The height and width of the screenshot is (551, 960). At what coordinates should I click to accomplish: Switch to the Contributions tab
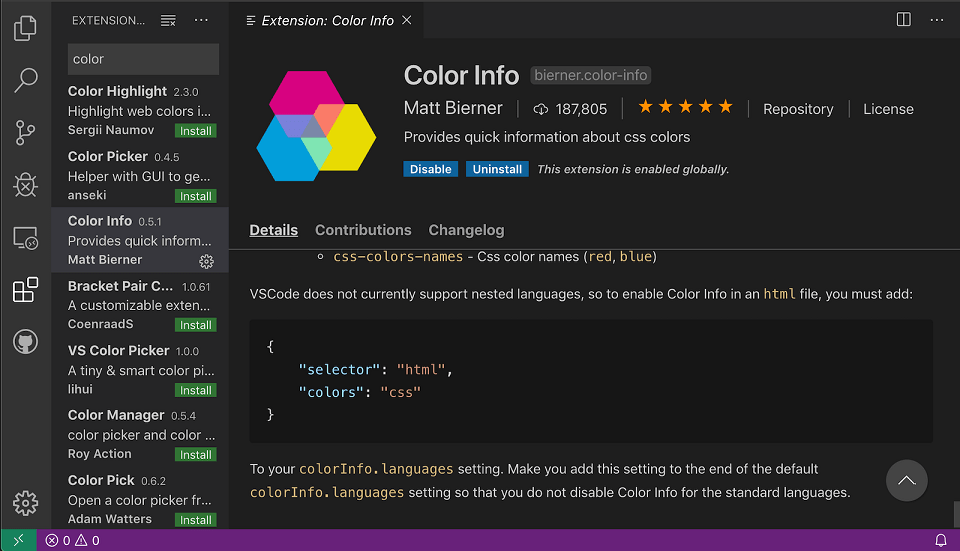click(363, 230)
